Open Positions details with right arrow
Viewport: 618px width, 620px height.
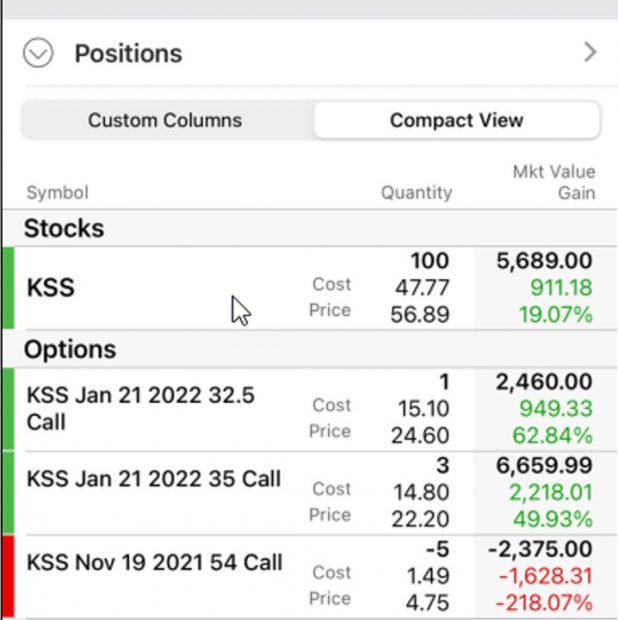coord(590,52)
